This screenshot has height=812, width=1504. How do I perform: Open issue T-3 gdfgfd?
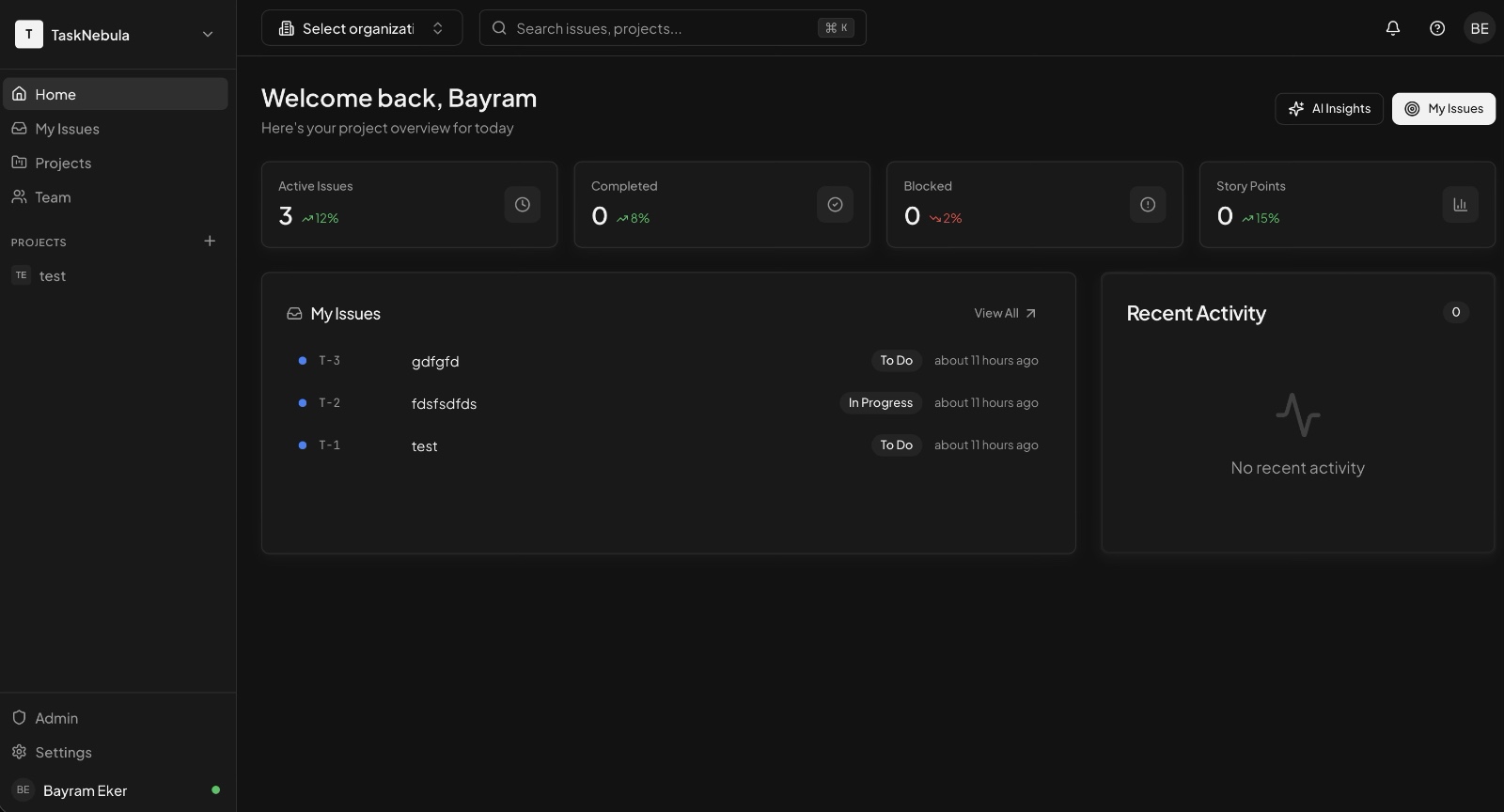668,361
